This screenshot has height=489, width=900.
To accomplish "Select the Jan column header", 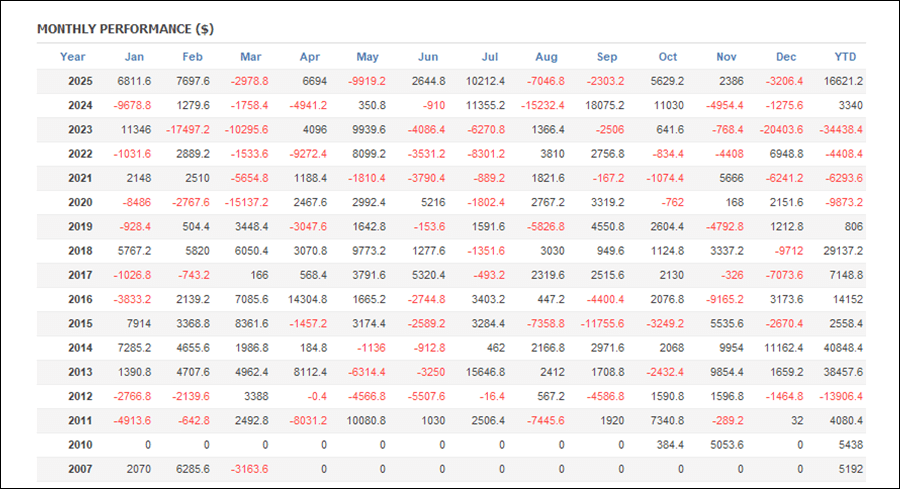I will pos(135,57).
